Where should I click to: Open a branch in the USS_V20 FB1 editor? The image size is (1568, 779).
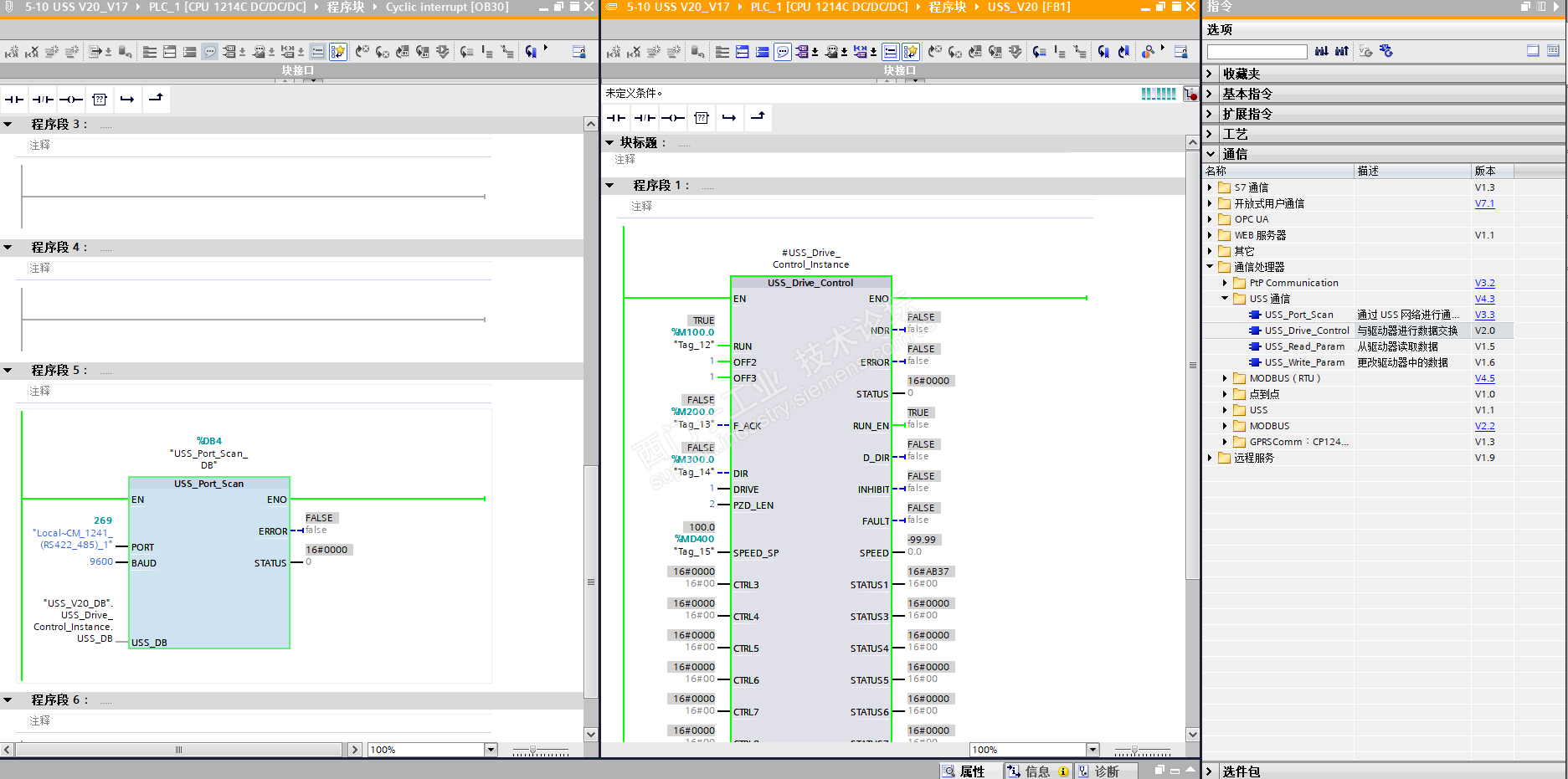coord(729,118)
